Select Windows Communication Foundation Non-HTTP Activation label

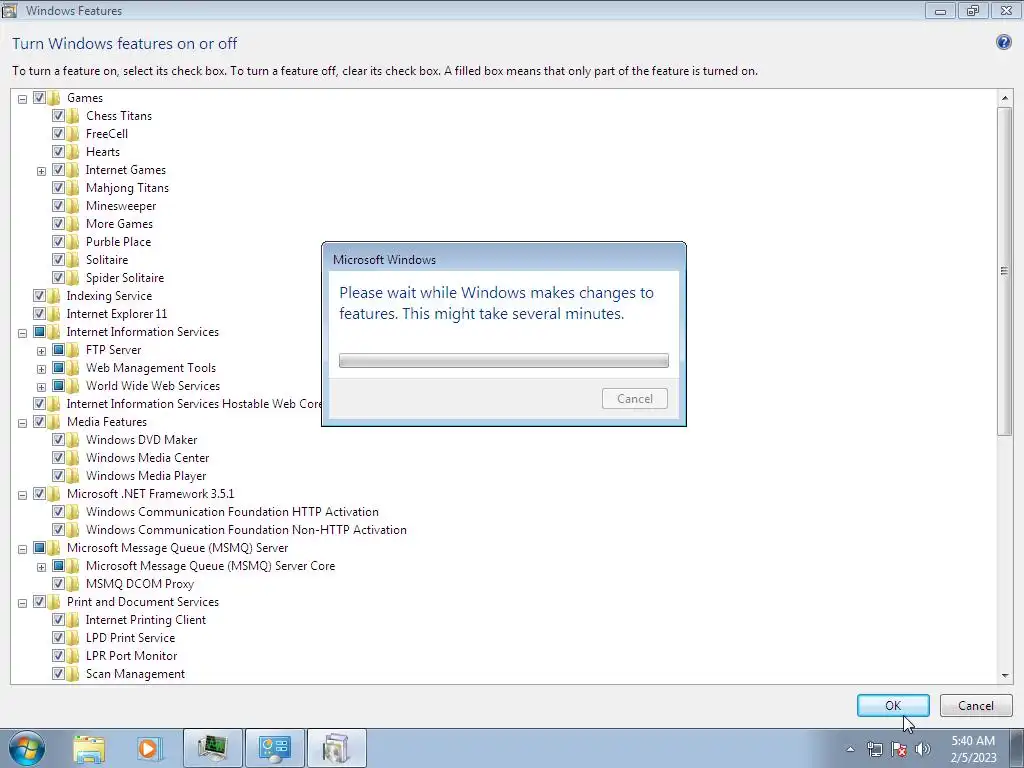pyautogui.click(x=246, y=530)
